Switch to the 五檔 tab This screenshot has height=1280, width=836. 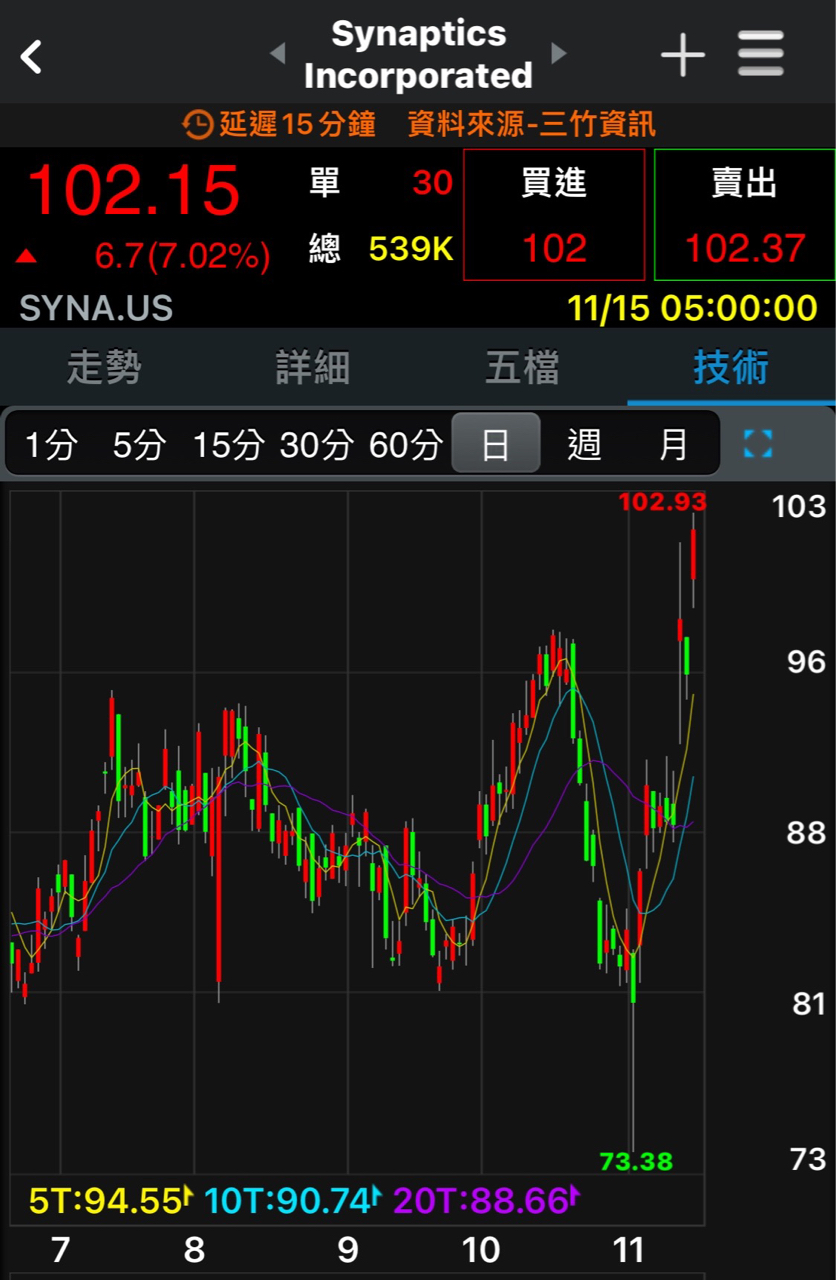coord(522,368)
